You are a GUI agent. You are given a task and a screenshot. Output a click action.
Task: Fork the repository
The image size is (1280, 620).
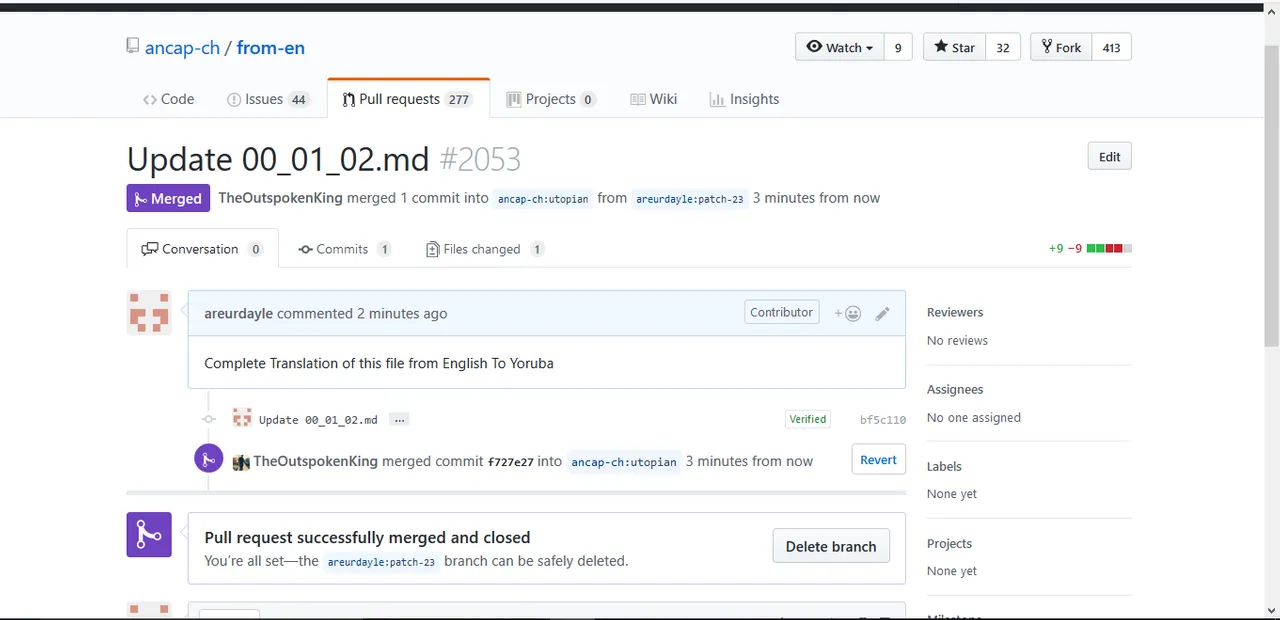tap(1061, 47)
